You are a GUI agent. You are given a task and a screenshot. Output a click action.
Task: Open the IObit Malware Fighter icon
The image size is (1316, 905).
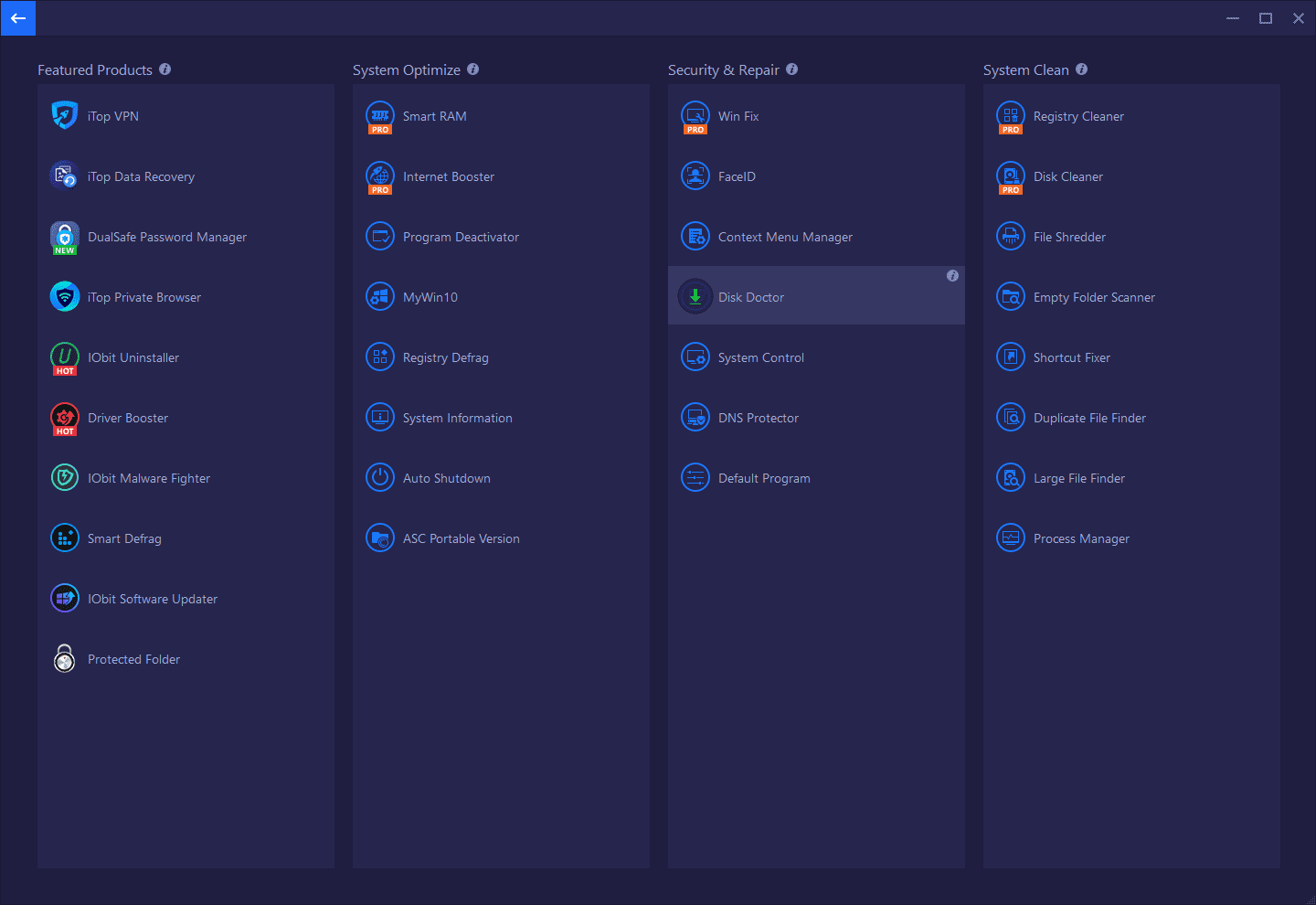click(x=65, y=477)
